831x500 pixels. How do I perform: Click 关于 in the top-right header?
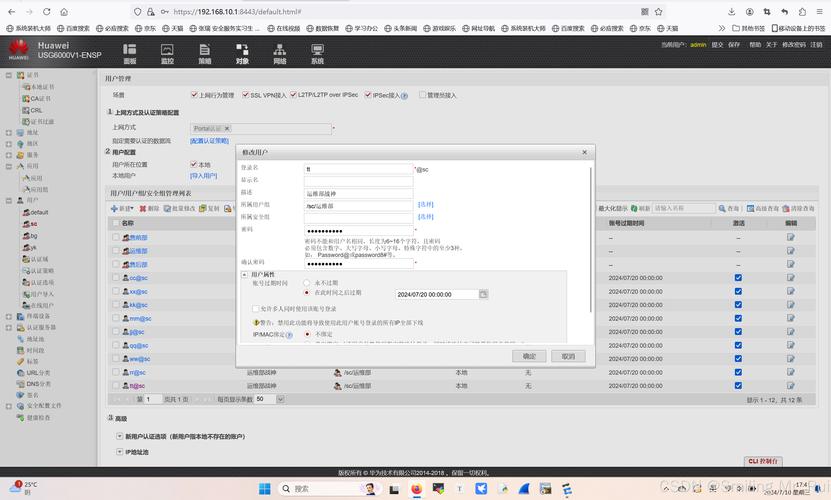pos(771,45)
